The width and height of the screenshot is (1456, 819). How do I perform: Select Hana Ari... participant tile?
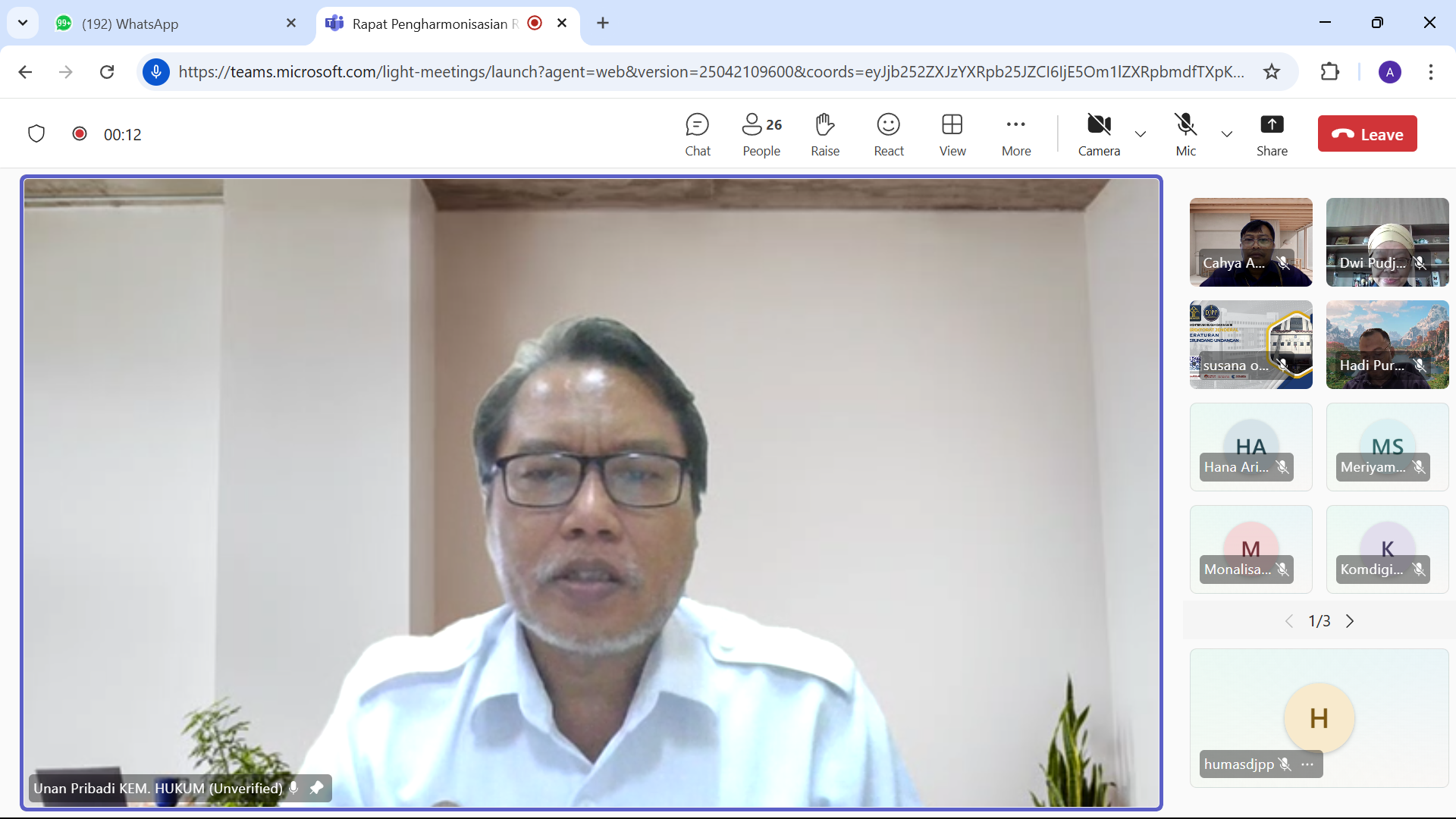coord(1250,447)
